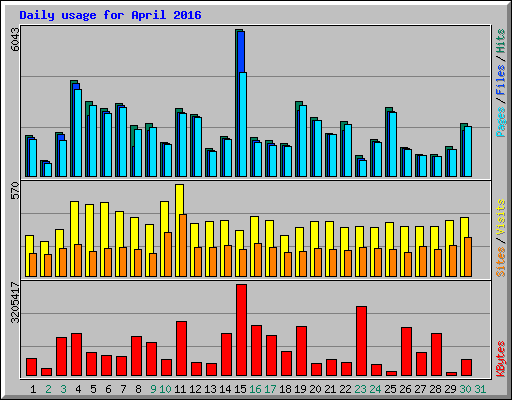Click the 3205417 axis value
The width and height of the screenshot is (512, 400).
point(15,302)
